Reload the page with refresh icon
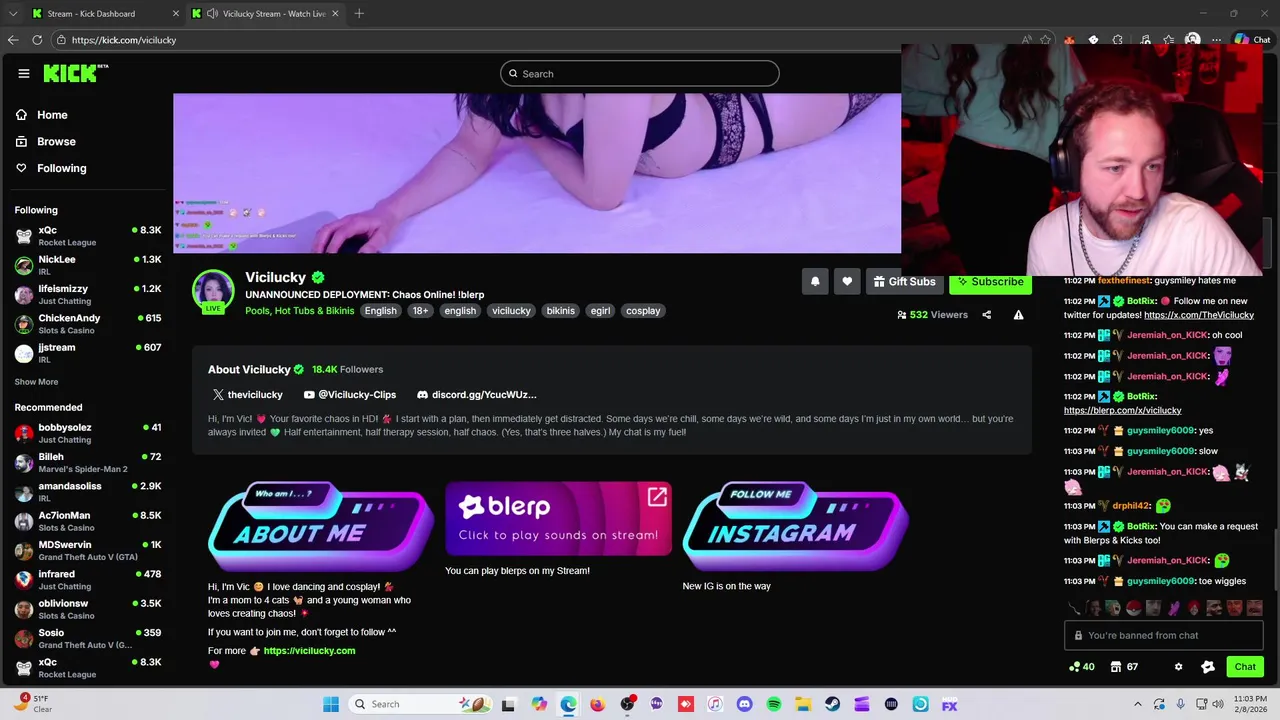 [x=37, y=40]
